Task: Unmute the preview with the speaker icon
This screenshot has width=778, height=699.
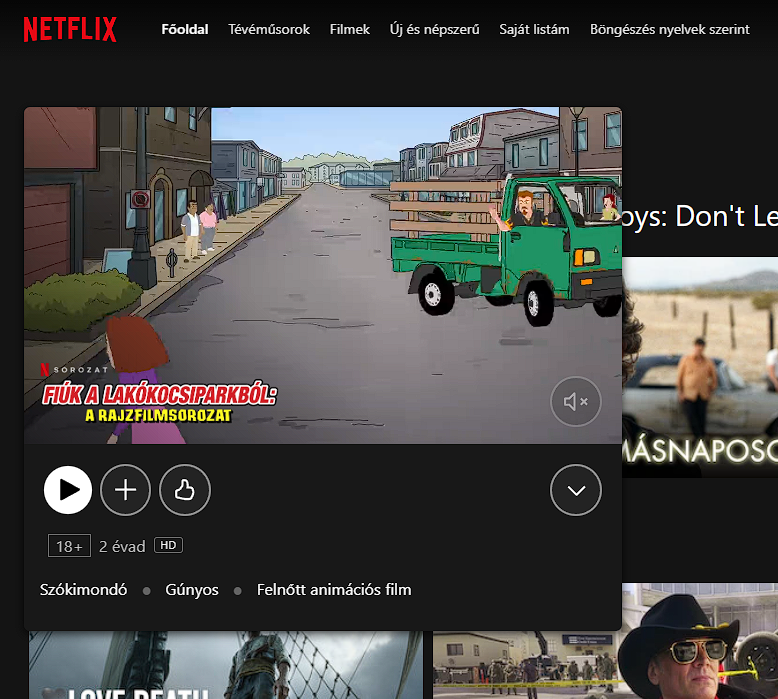Action: (x=576, y=401)
